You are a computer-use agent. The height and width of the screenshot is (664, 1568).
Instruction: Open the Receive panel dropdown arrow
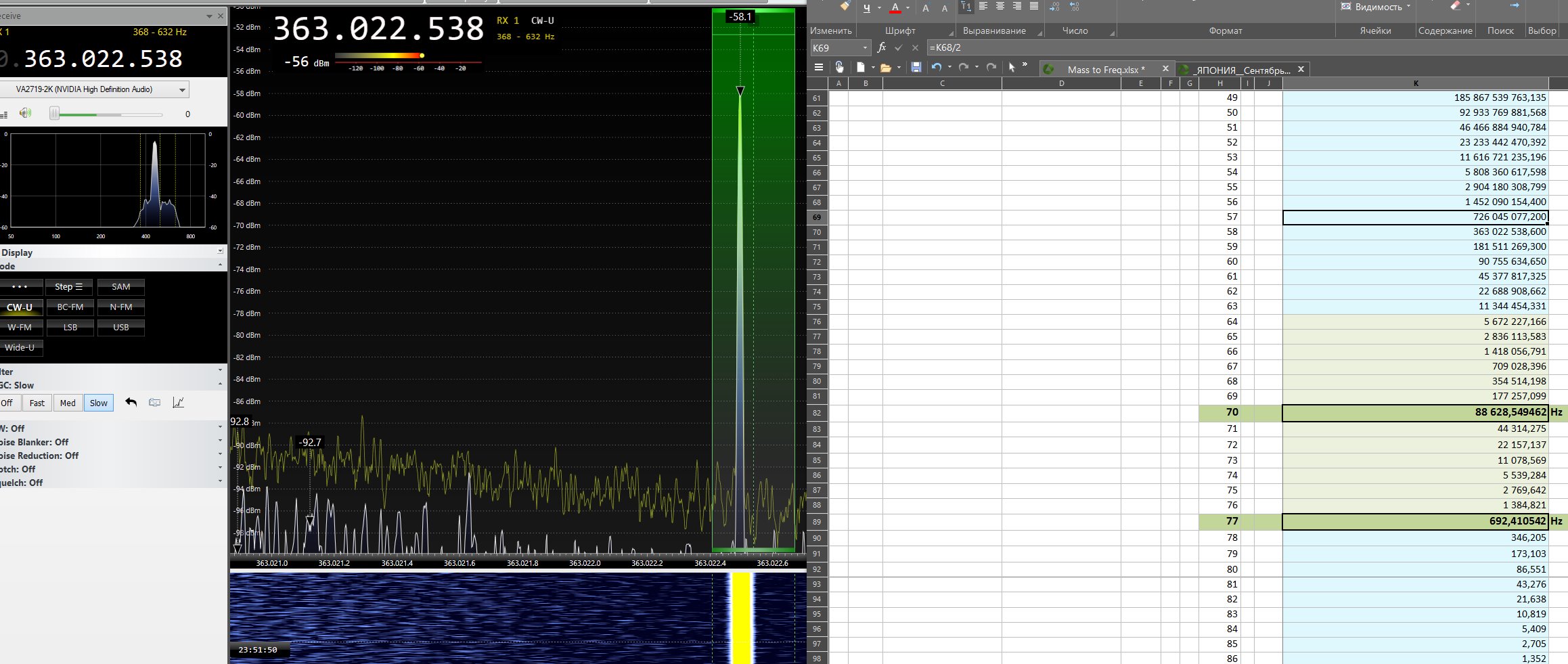[209, 16]
